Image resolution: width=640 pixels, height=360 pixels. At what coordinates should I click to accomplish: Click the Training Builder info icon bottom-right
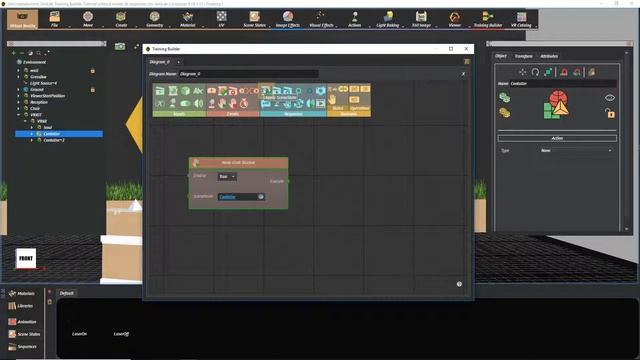pyautogui.click(x=459, y=284)
